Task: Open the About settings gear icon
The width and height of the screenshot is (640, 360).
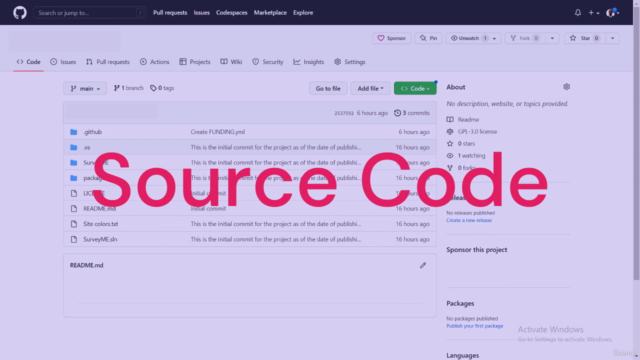Action: (566, 87)
